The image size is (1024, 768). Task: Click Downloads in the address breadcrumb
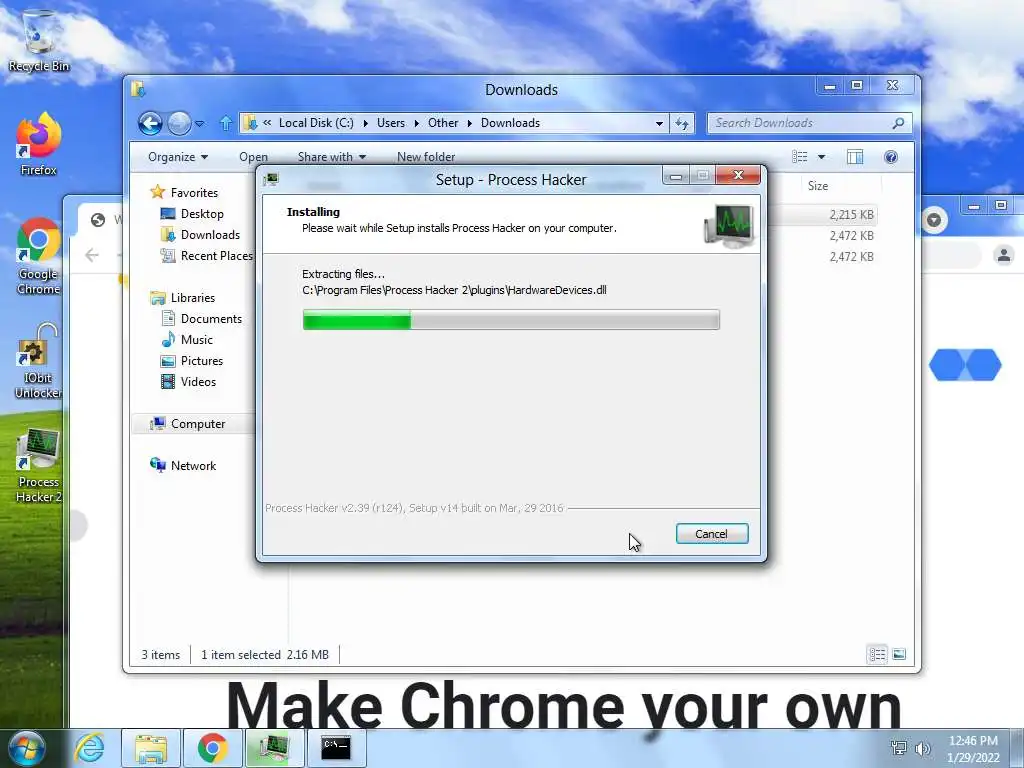tap(510, 123)
